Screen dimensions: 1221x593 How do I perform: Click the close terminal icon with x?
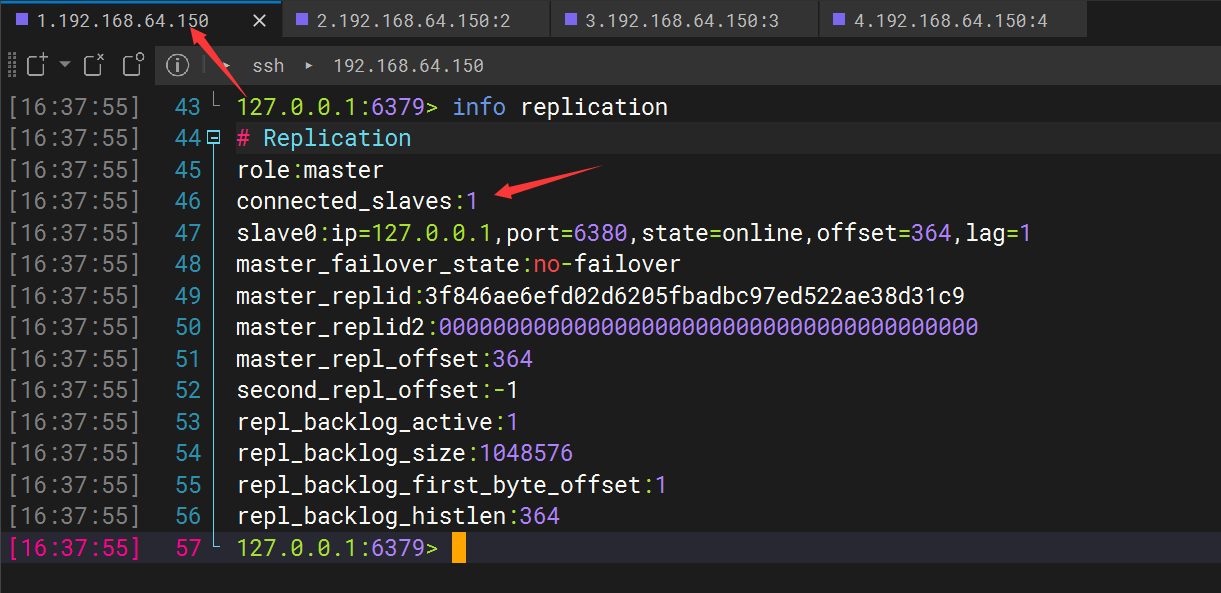(94, 66)
